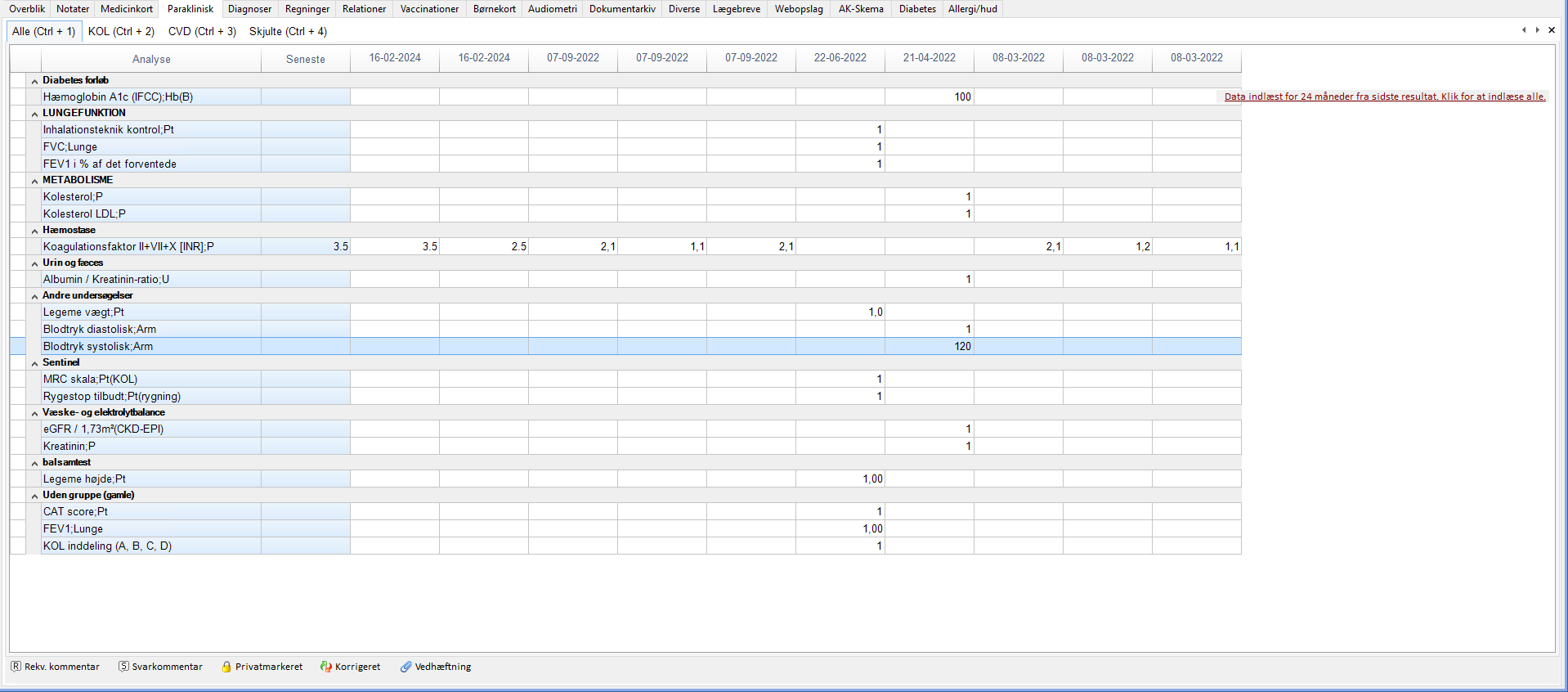Open the Børnekort tab
This screenshot has width=1568, height=692.
click(494, 9)
